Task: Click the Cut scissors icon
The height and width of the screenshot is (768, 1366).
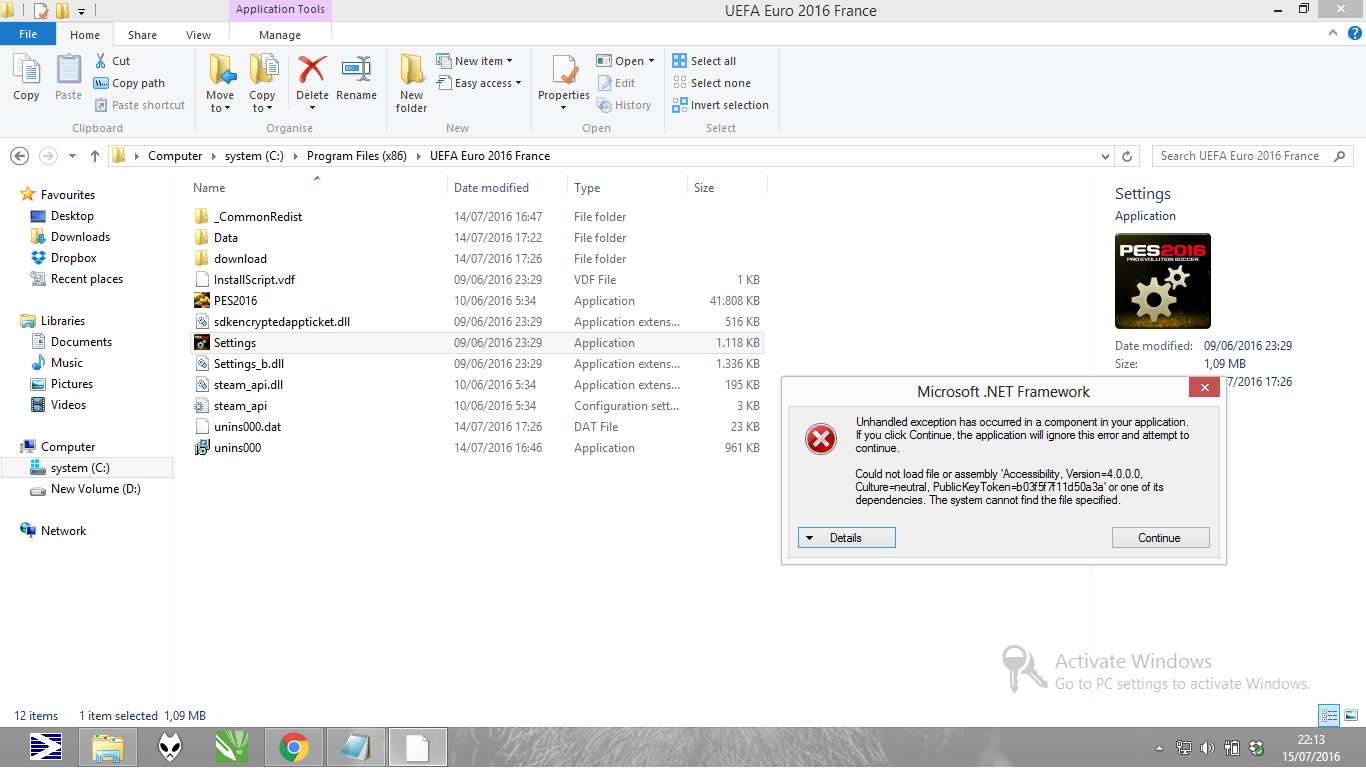Action: 101,61
